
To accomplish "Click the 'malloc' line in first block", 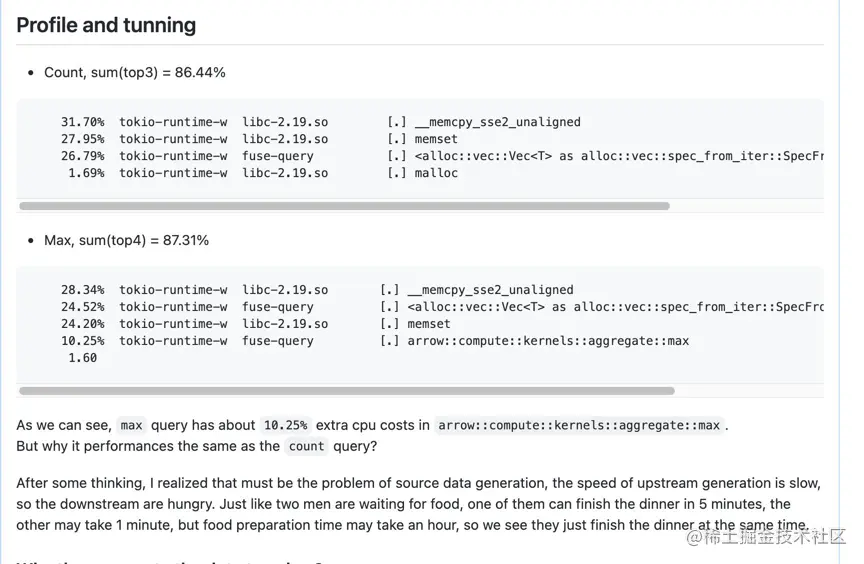I will (436, 173).
